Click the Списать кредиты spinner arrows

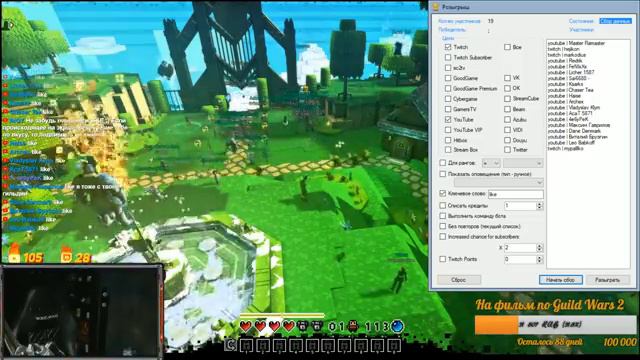click(x=540, y=206)
